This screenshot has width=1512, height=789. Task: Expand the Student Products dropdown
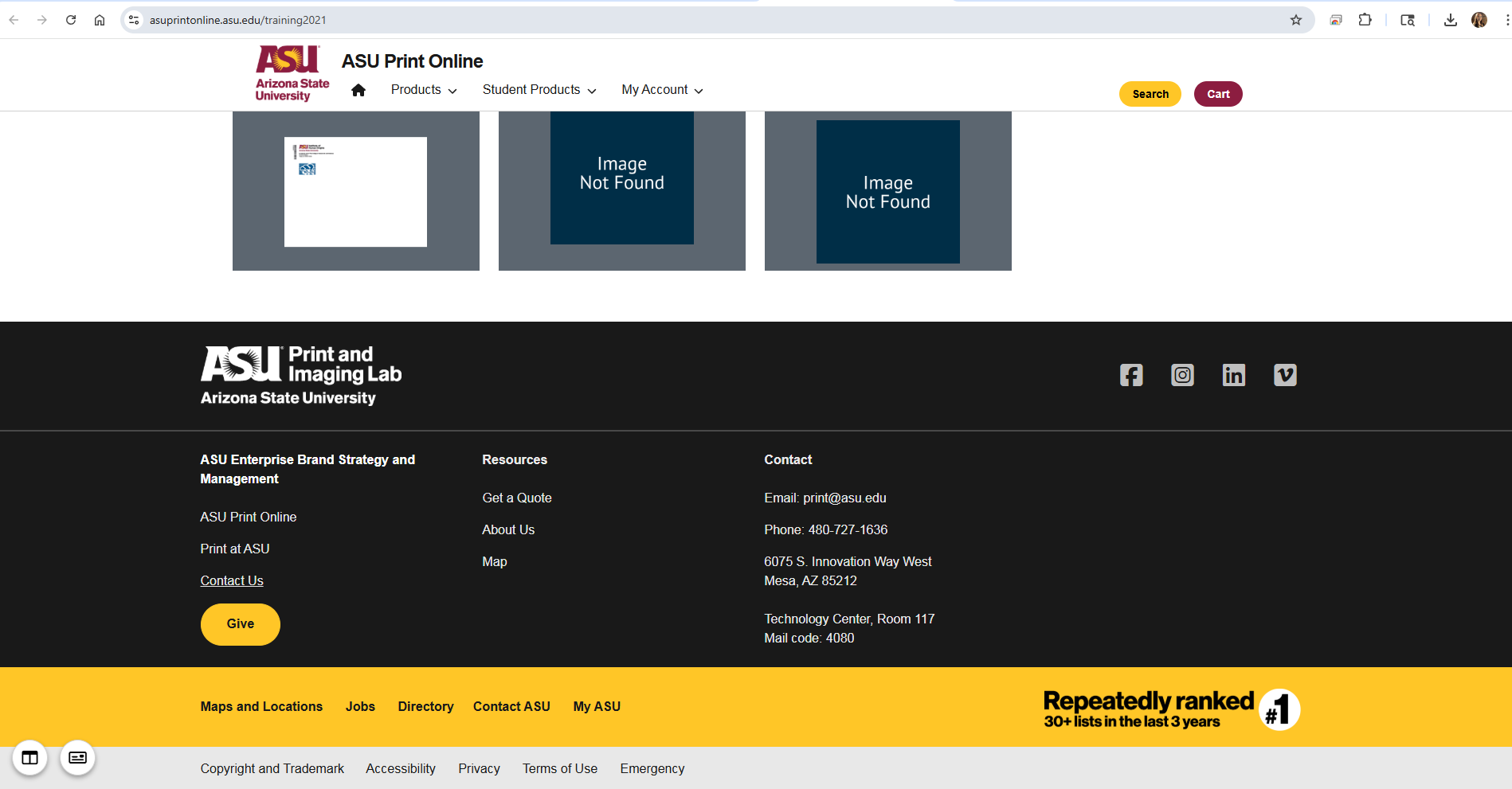point(539,90)
